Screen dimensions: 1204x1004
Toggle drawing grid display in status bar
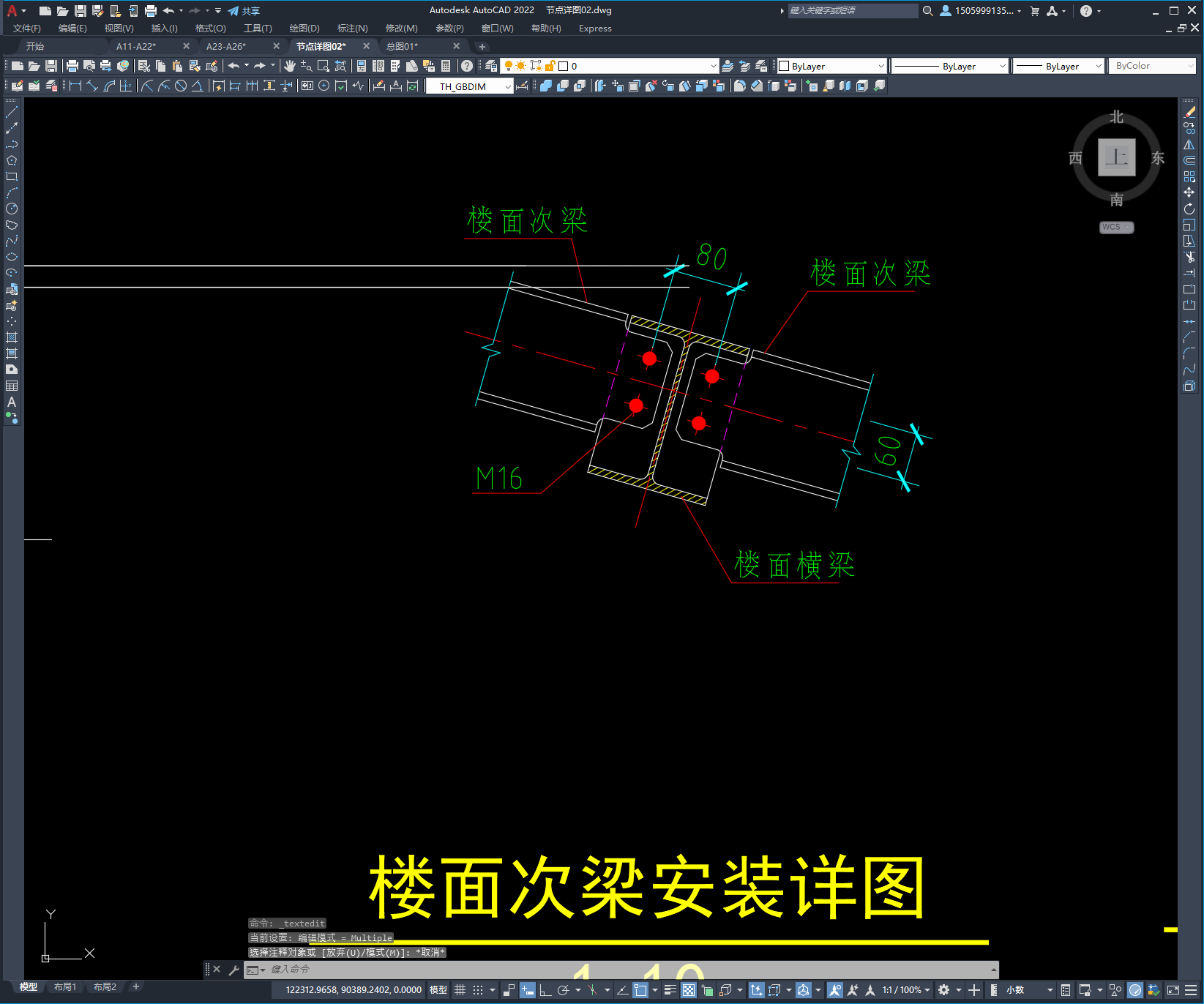460,990
